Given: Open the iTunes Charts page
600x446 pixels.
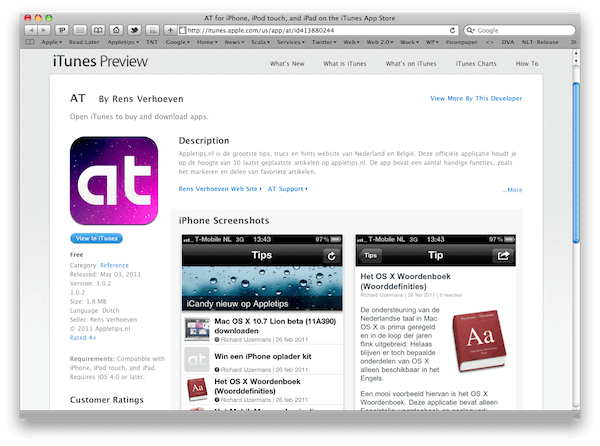Looking at the screenshot, I should 476,64.
